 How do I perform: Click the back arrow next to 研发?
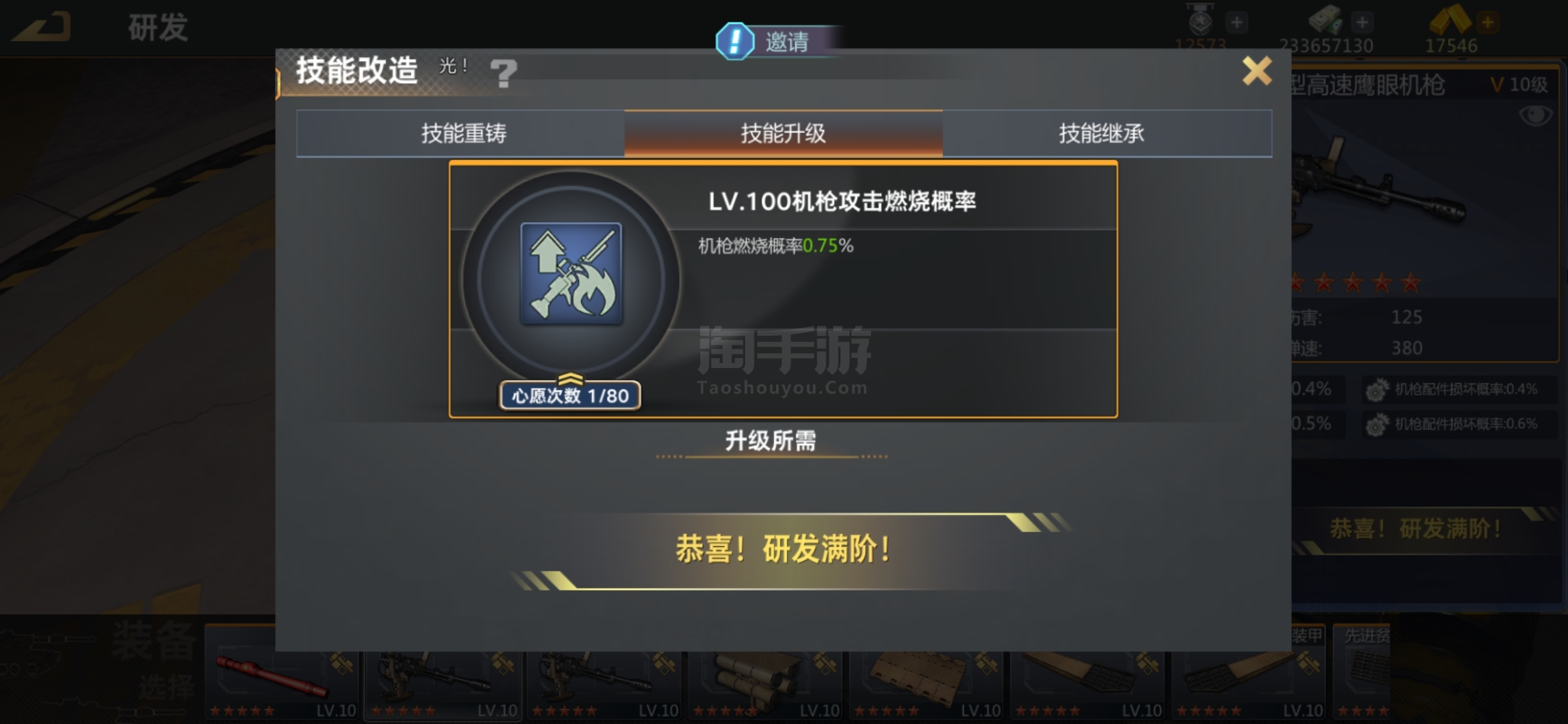click(43, 28)
